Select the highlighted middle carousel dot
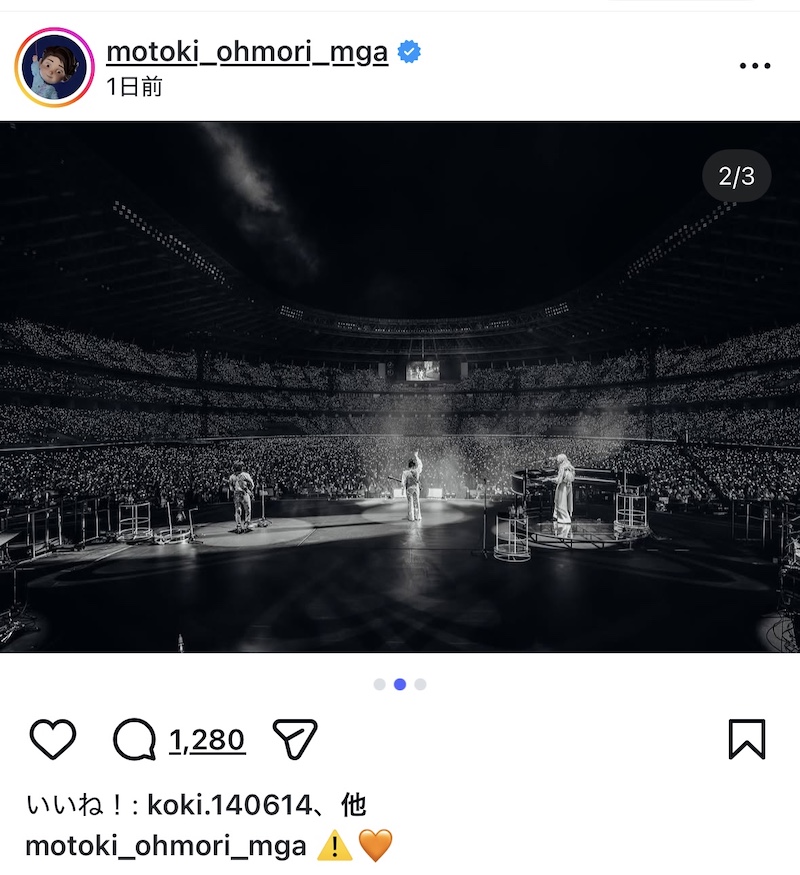The width and height of the screenshot is (800, 875). click(400, 684)
